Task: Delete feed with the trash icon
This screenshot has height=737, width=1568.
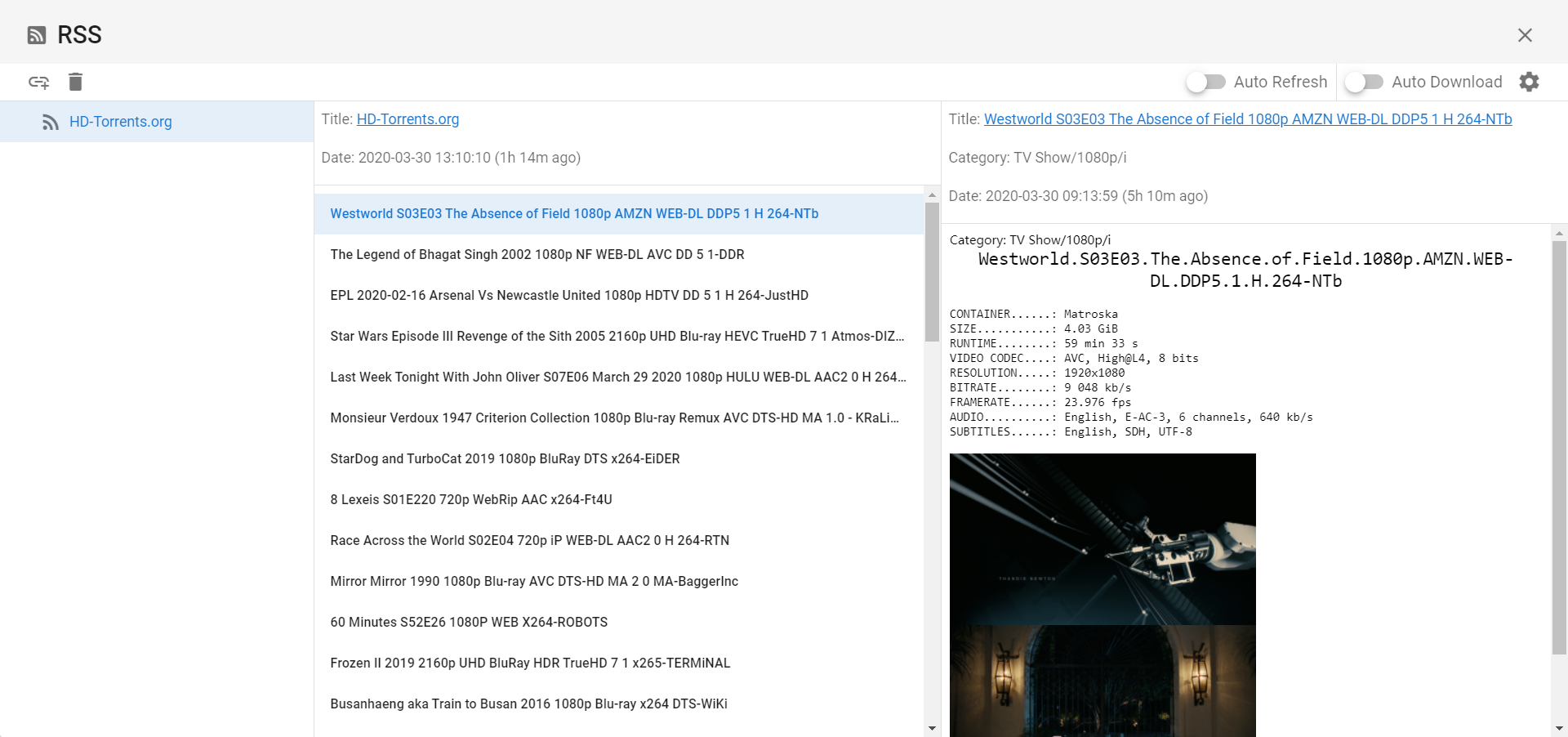Action: pyautogui.click(x=75, y=82)
